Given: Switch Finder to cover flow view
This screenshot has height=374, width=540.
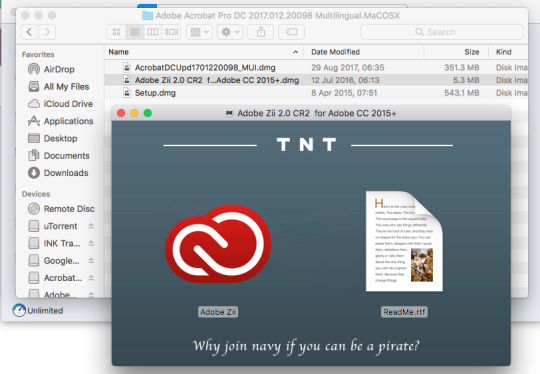Looking at the screenshot, I should (172, 32).
